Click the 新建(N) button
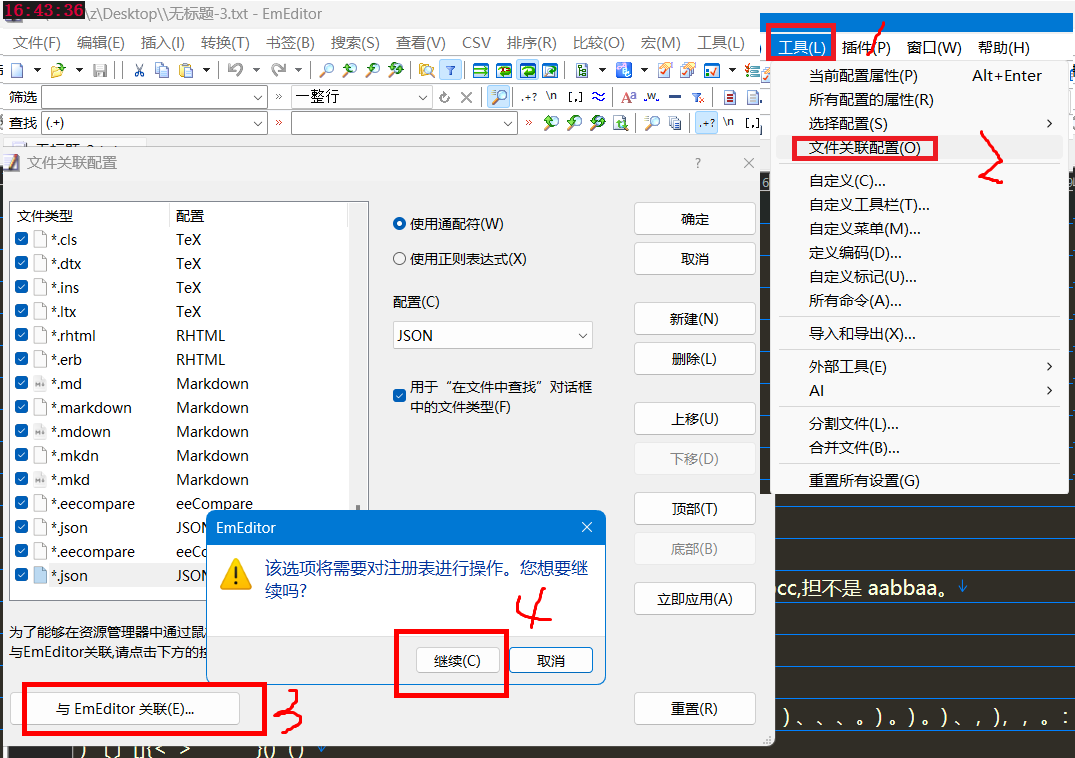1075x758 pixels. [x=694, y=319]
